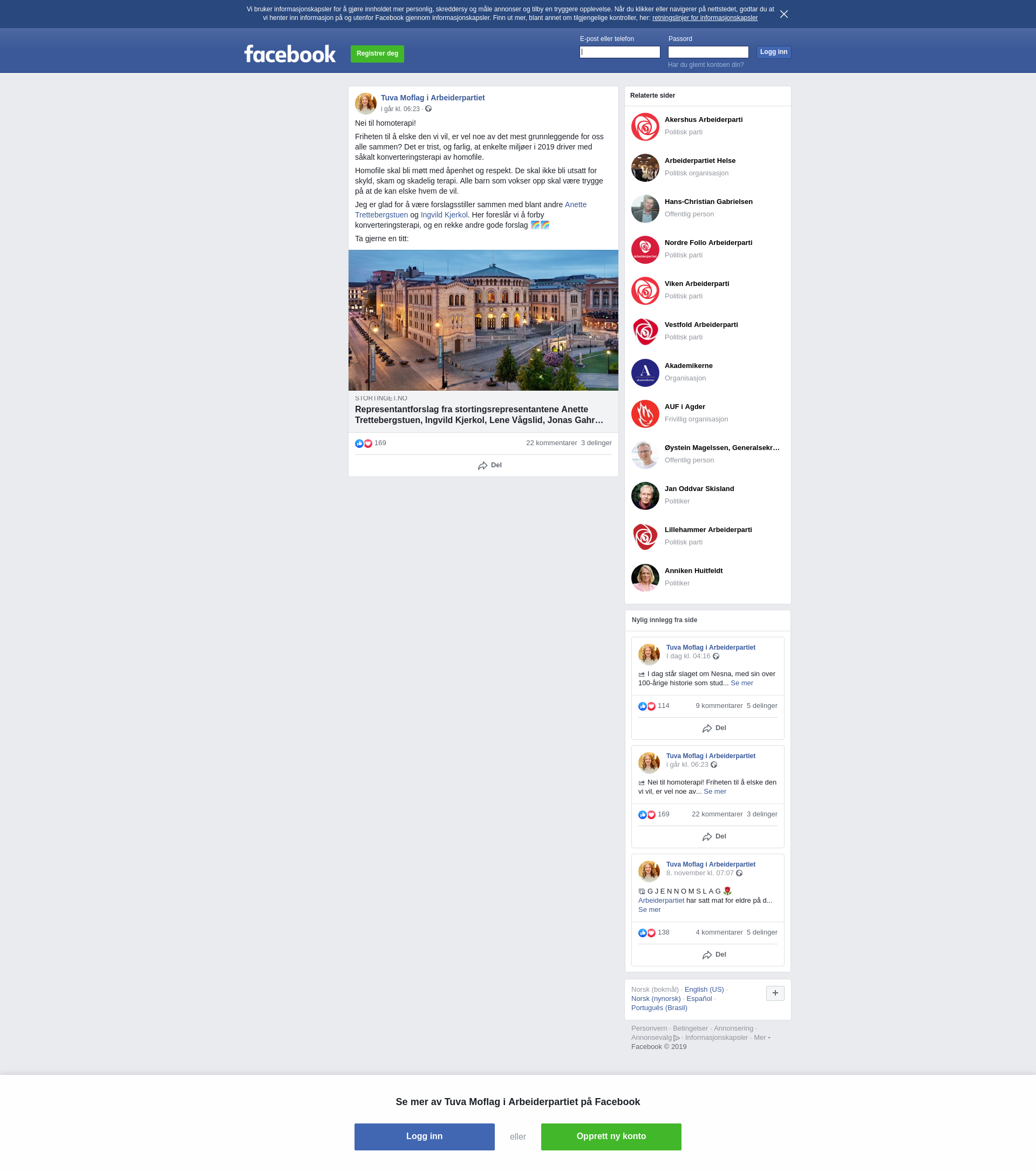
Task: Click public globe icon on main post
Action: [x=428, y=109]
